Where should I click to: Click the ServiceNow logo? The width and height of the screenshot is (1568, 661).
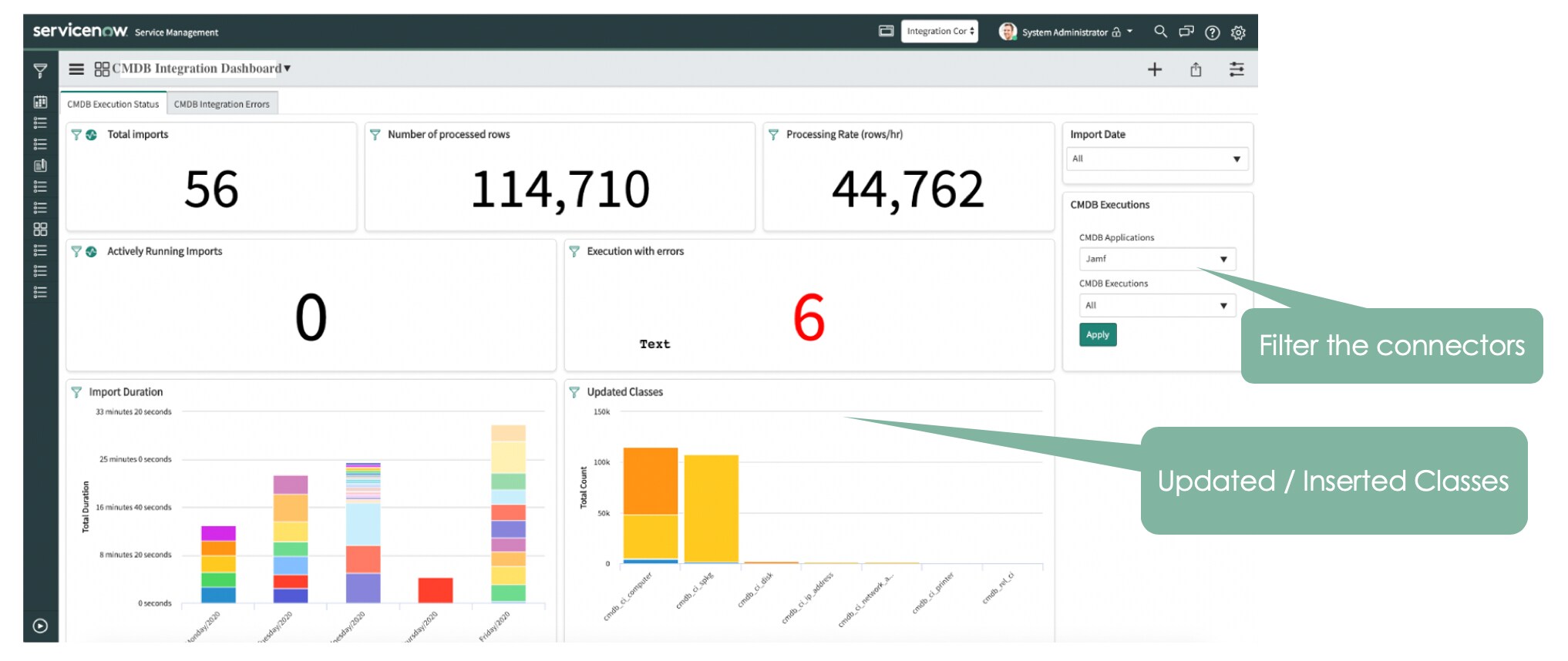[80, 31]
